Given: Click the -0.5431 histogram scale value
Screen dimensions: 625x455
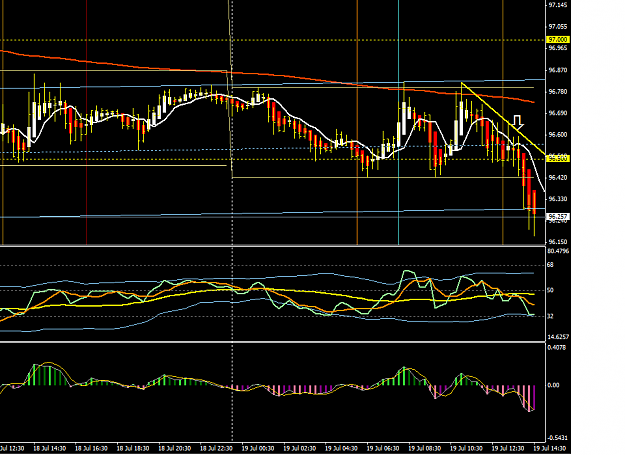Looking at the screenshot, I should pos(557,437).
